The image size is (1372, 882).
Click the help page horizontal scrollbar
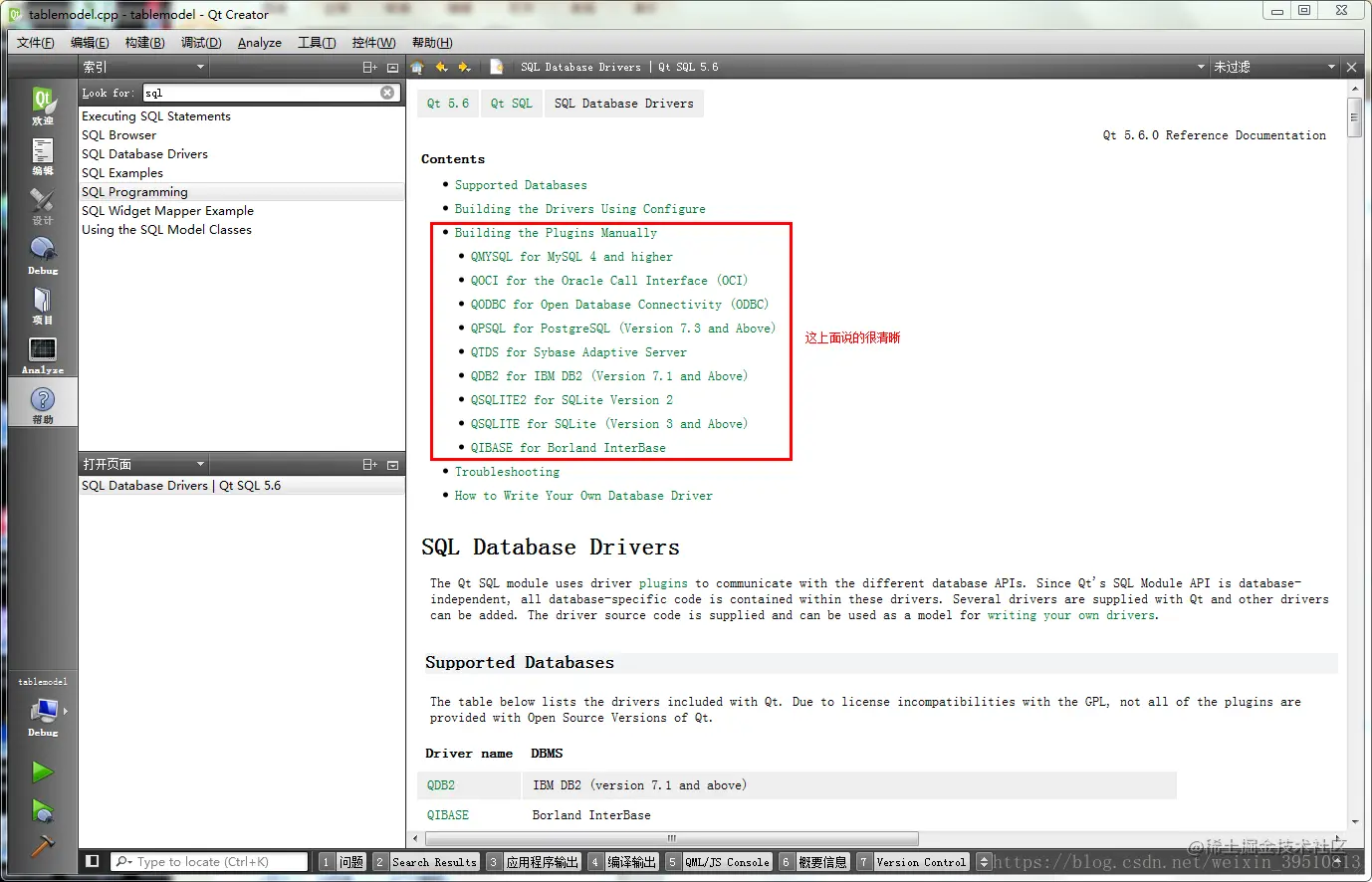pyautogui.click(x=671, y=838)
